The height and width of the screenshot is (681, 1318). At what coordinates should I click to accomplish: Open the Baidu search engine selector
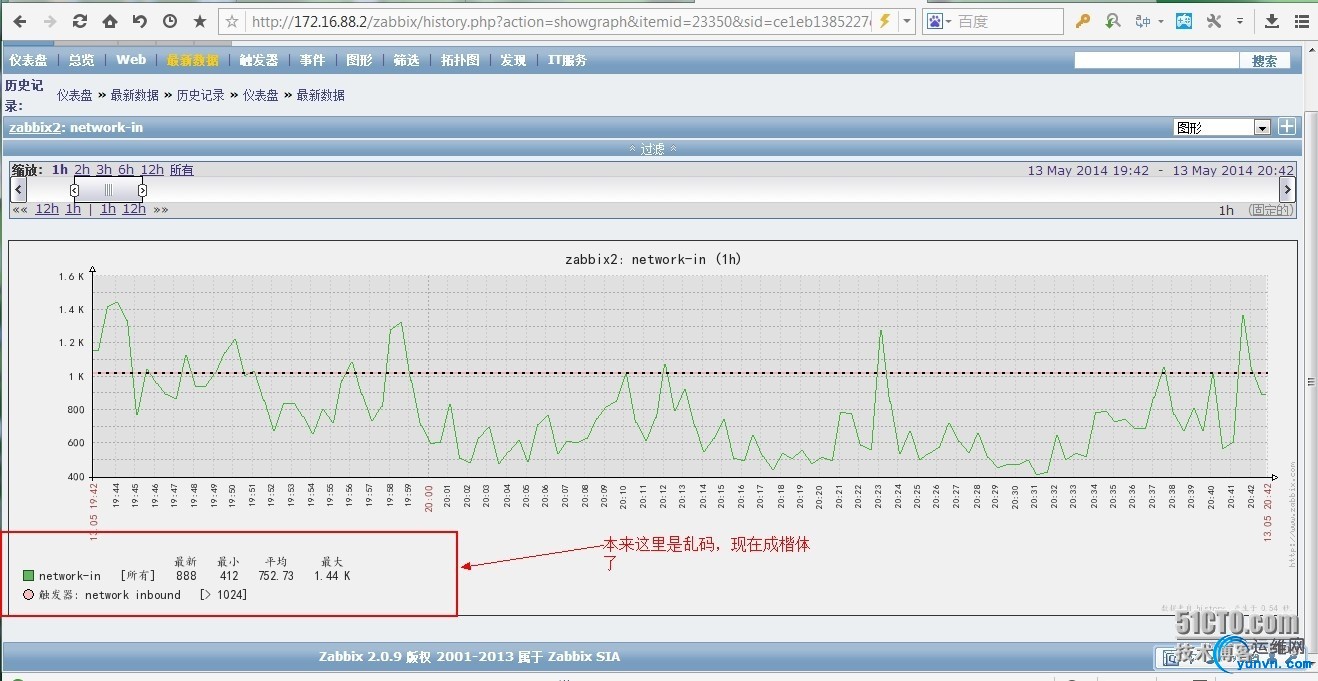(x=939, y=21)
